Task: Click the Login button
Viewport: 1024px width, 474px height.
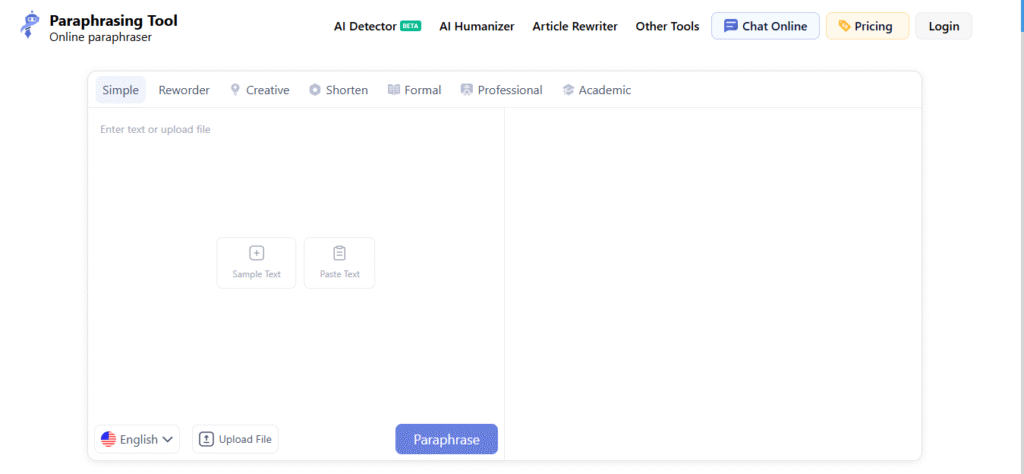Action: 943,26
